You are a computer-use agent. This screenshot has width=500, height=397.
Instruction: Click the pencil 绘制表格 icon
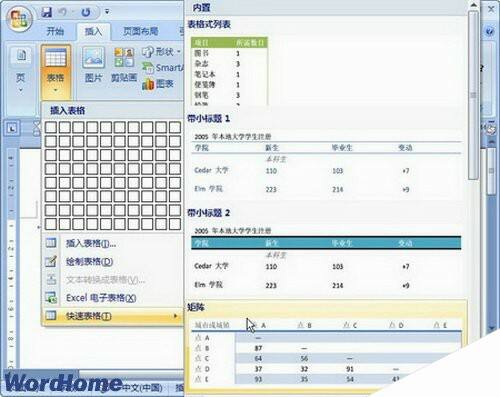pyautogui.click(x=51, y=261)
